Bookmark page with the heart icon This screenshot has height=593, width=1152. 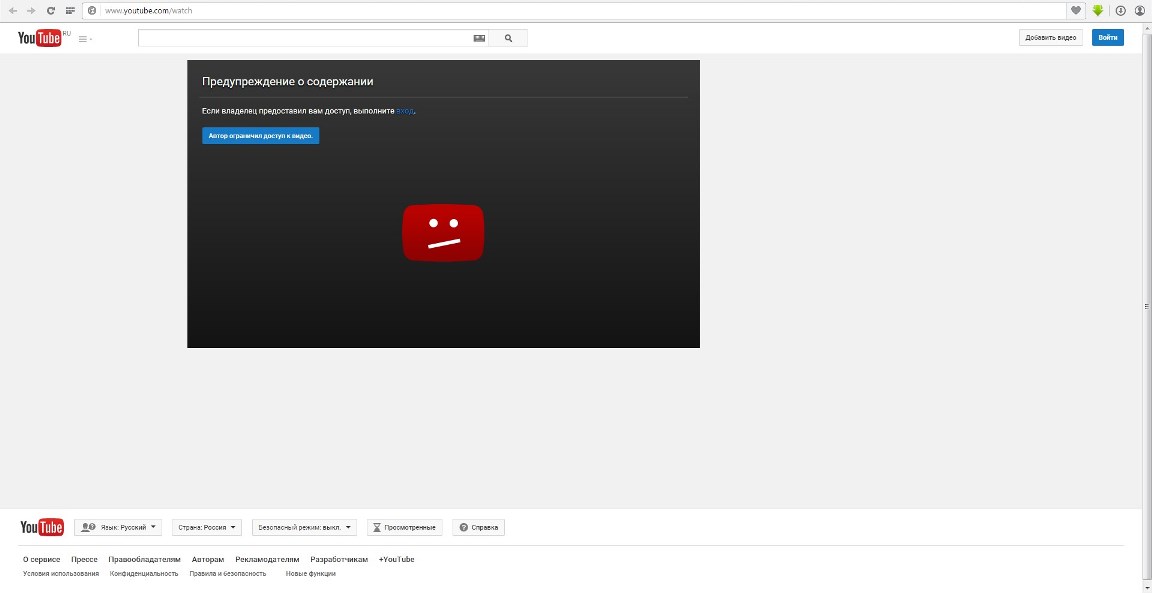click(x=1076, y=11)
